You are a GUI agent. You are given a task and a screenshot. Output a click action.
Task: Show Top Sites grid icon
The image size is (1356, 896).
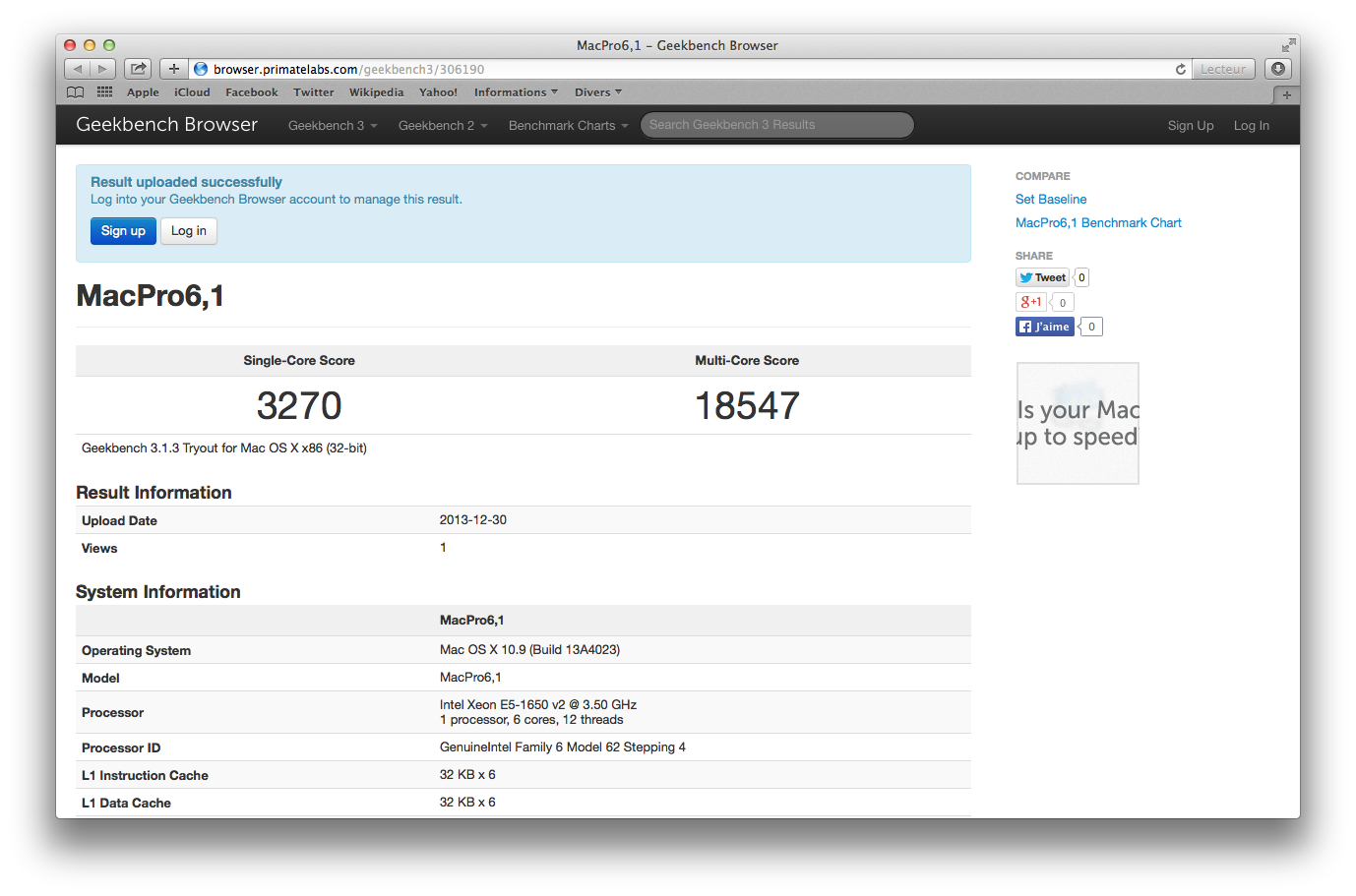pos(104,92)
